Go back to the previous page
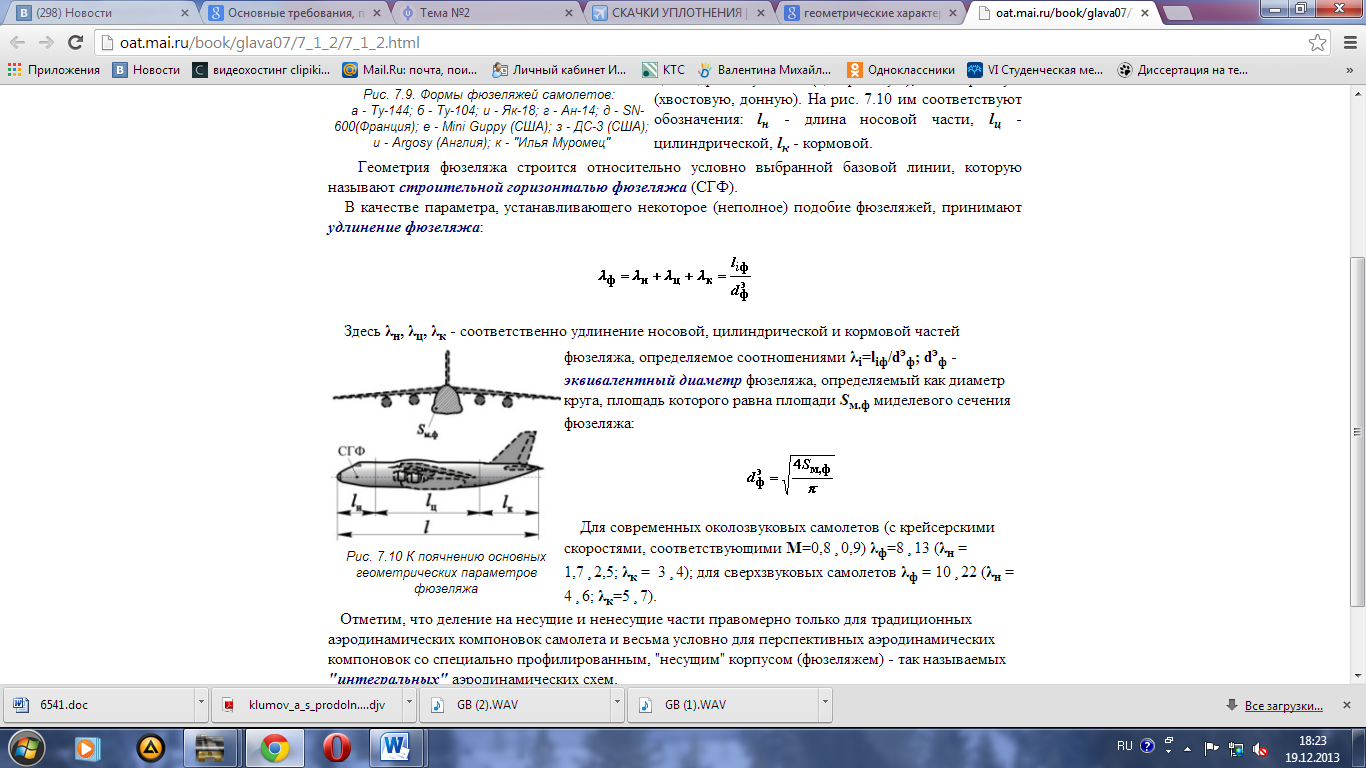Screen dimensions: 1366x768 17,43
